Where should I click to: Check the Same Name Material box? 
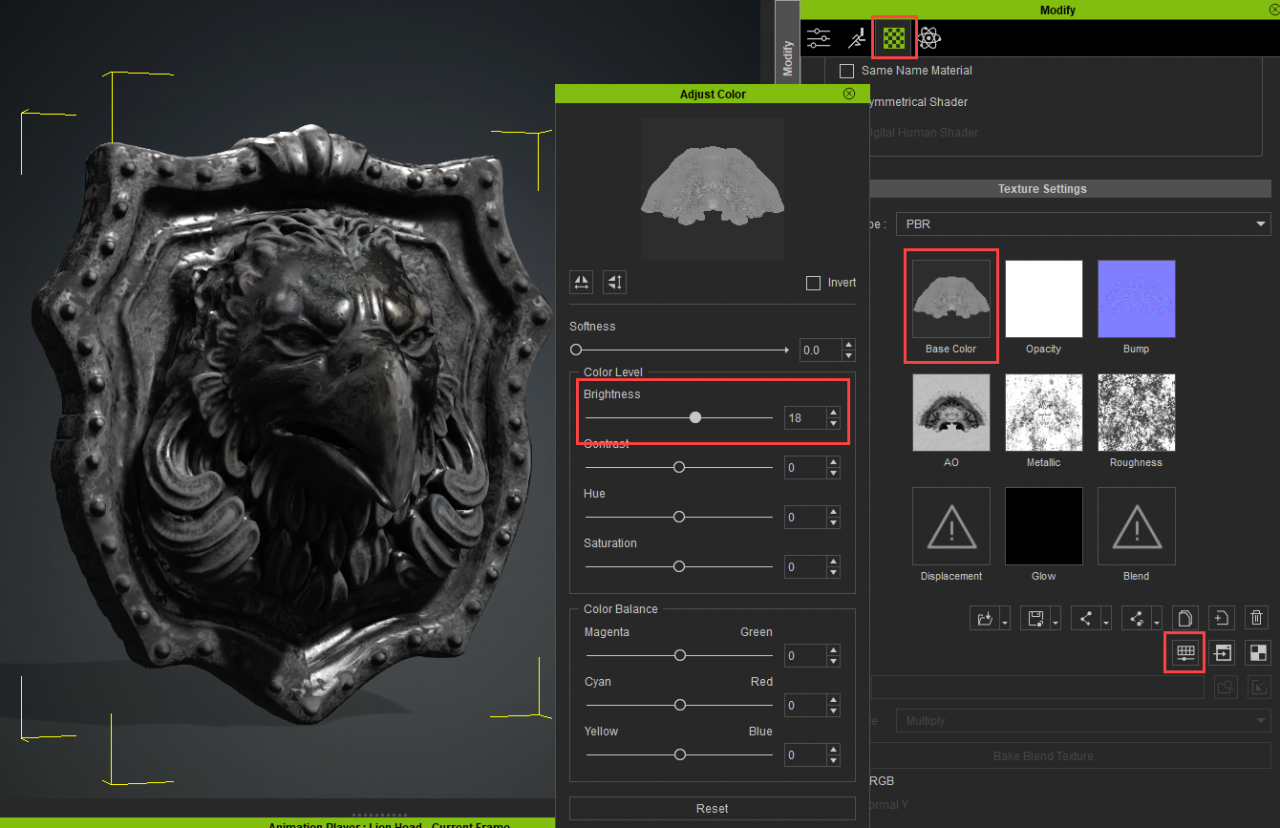[x=847, y=71]
